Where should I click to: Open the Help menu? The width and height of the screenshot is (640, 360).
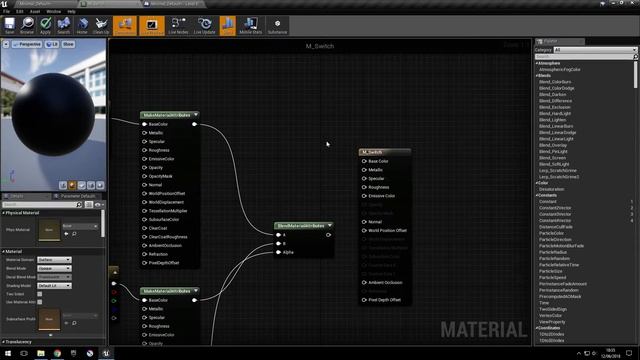click(x=71, y=11)
